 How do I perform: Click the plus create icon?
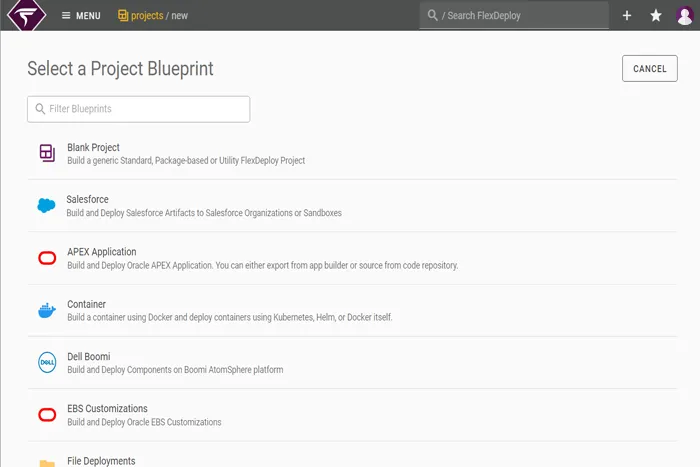click(627, 16)
